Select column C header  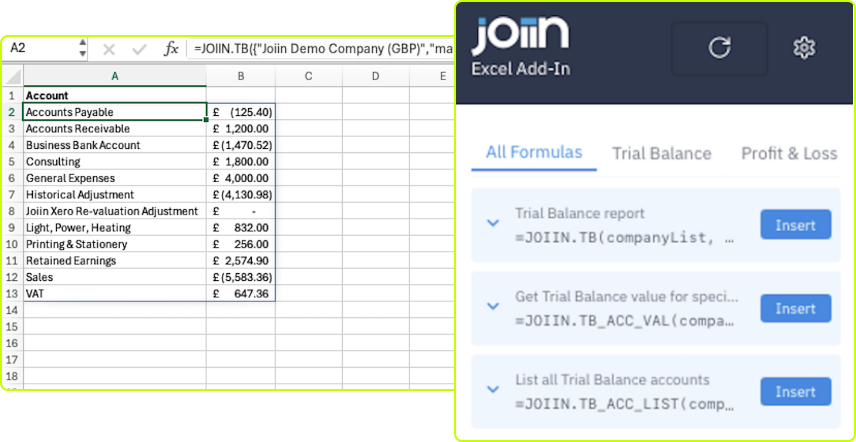click(x=308, y=76)
